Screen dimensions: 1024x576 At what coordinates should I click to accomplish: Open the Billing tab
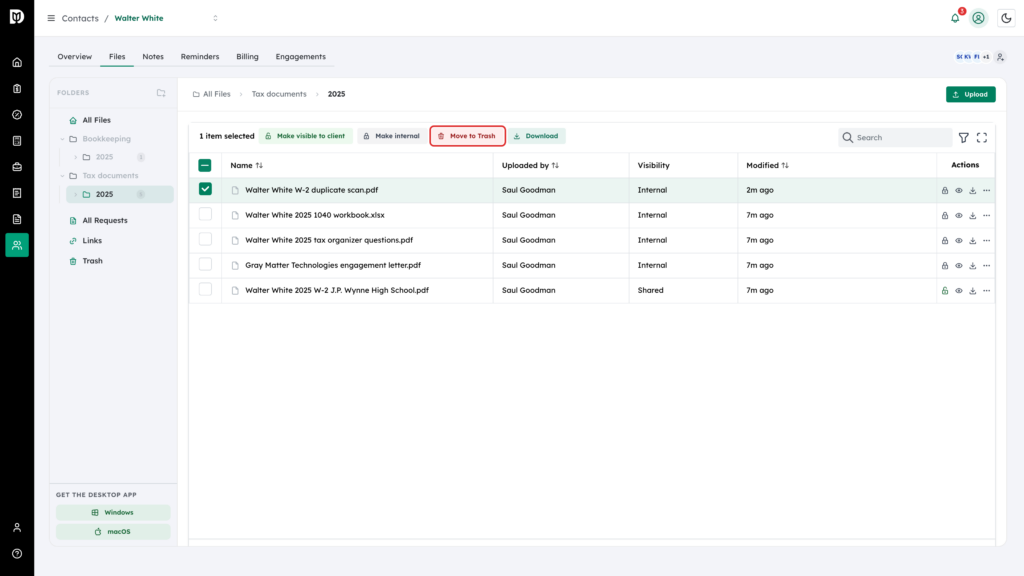[248, 57]
